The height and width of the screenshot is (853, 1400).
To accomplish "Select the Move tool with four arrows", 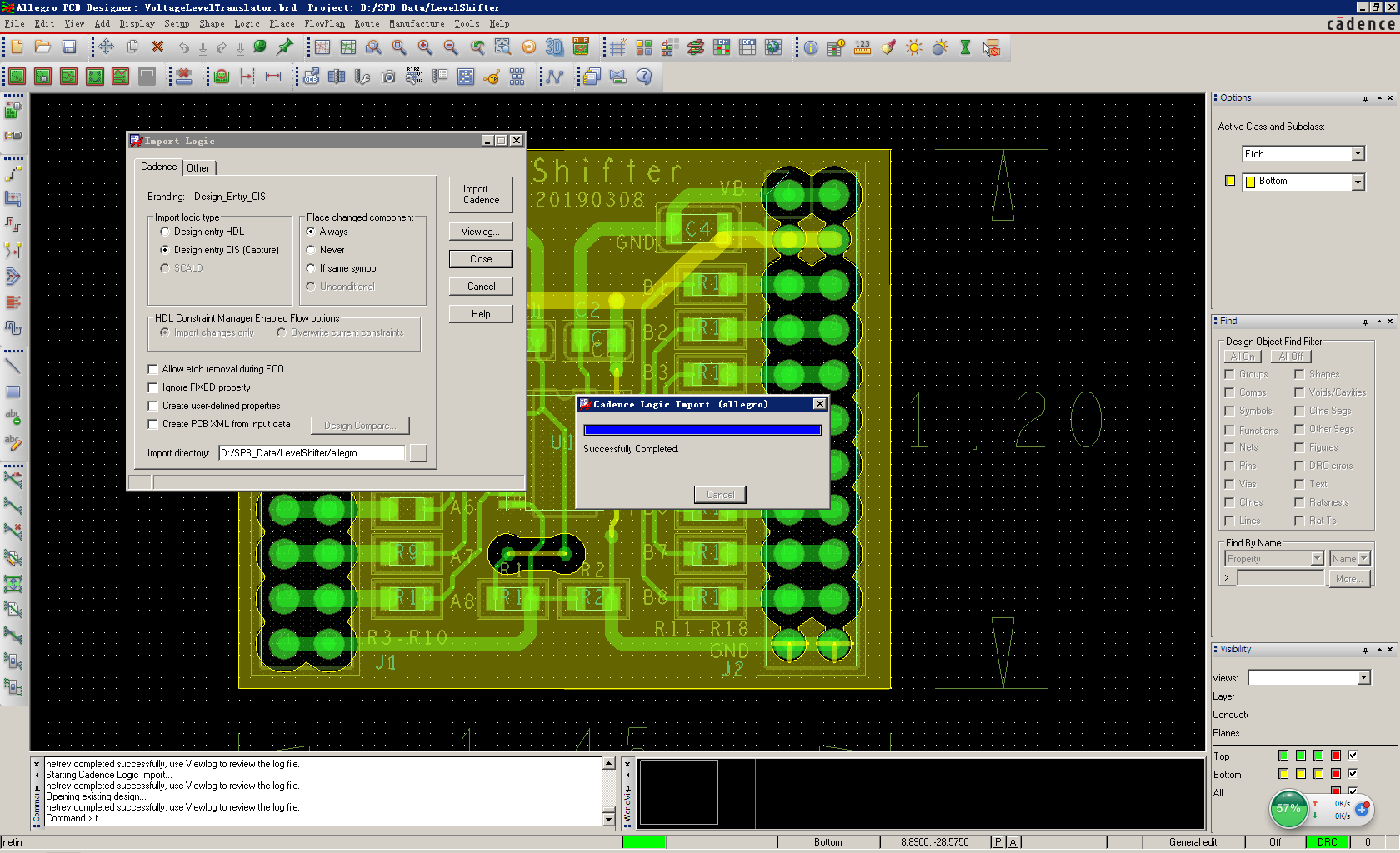I will (x=106, y=47).
